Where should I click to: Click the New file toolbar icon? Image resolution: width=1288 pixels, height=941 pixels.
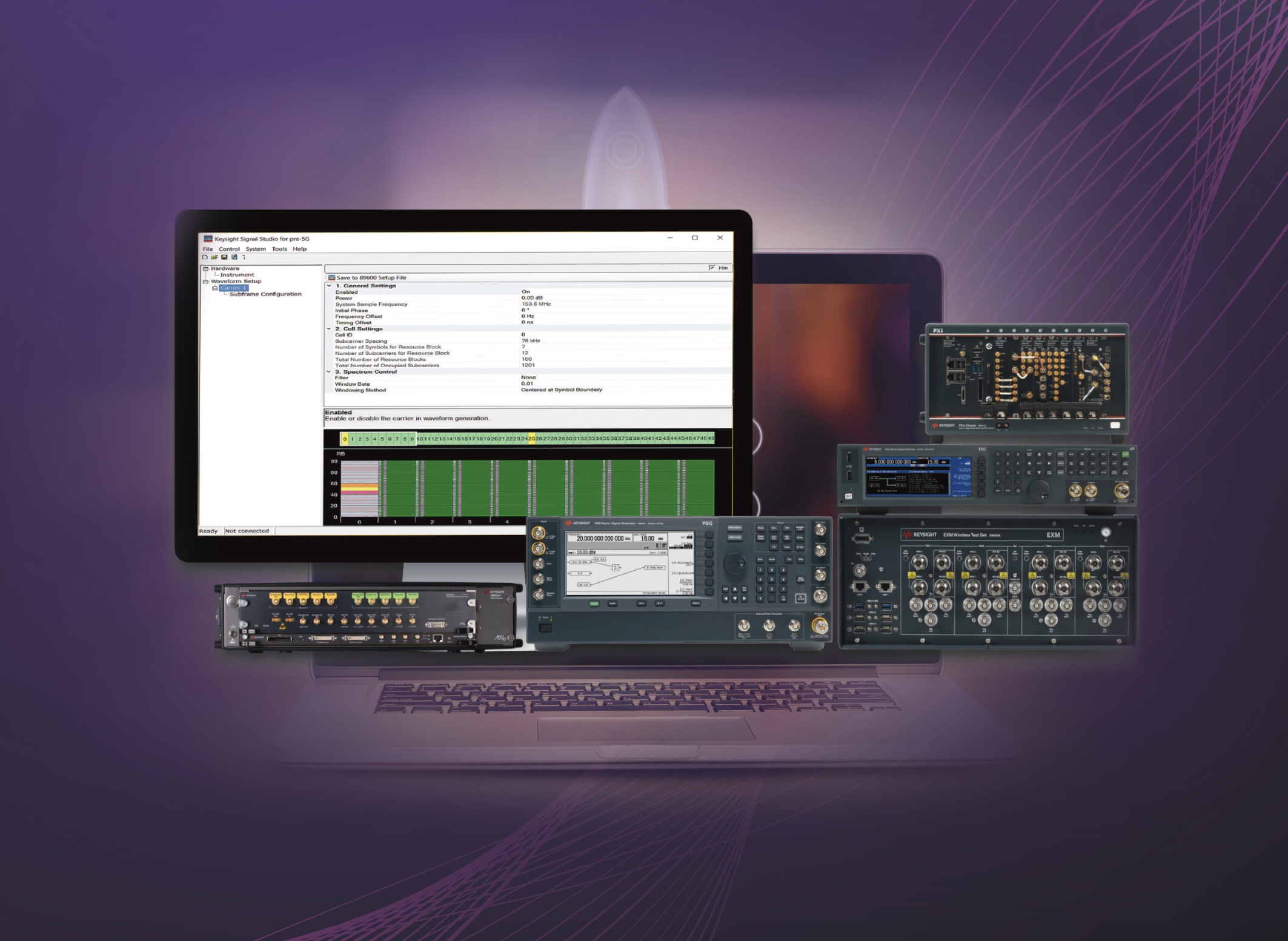coord(205,257)
